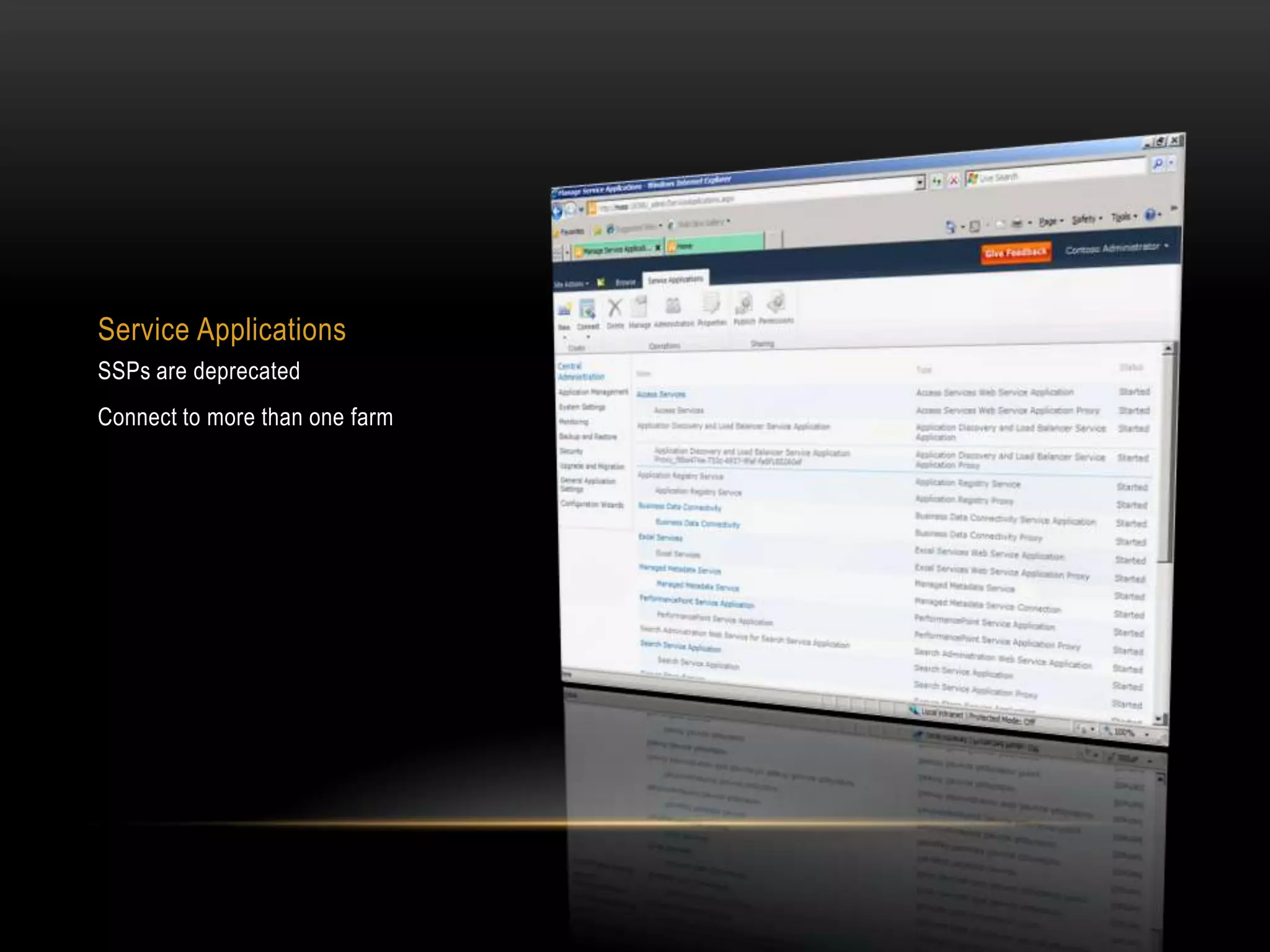
Task: Open the new blank browser tab
Action: (773, 239)
